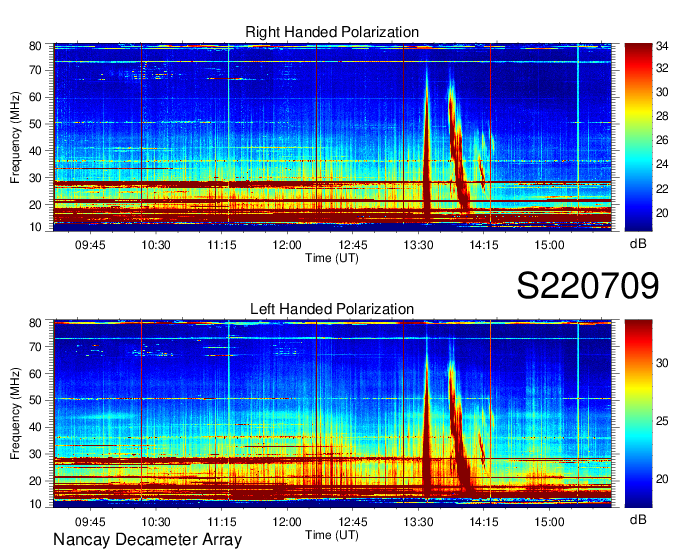
Task: Click the Nancay Decameter Array caption
Action: pos(147,540)
